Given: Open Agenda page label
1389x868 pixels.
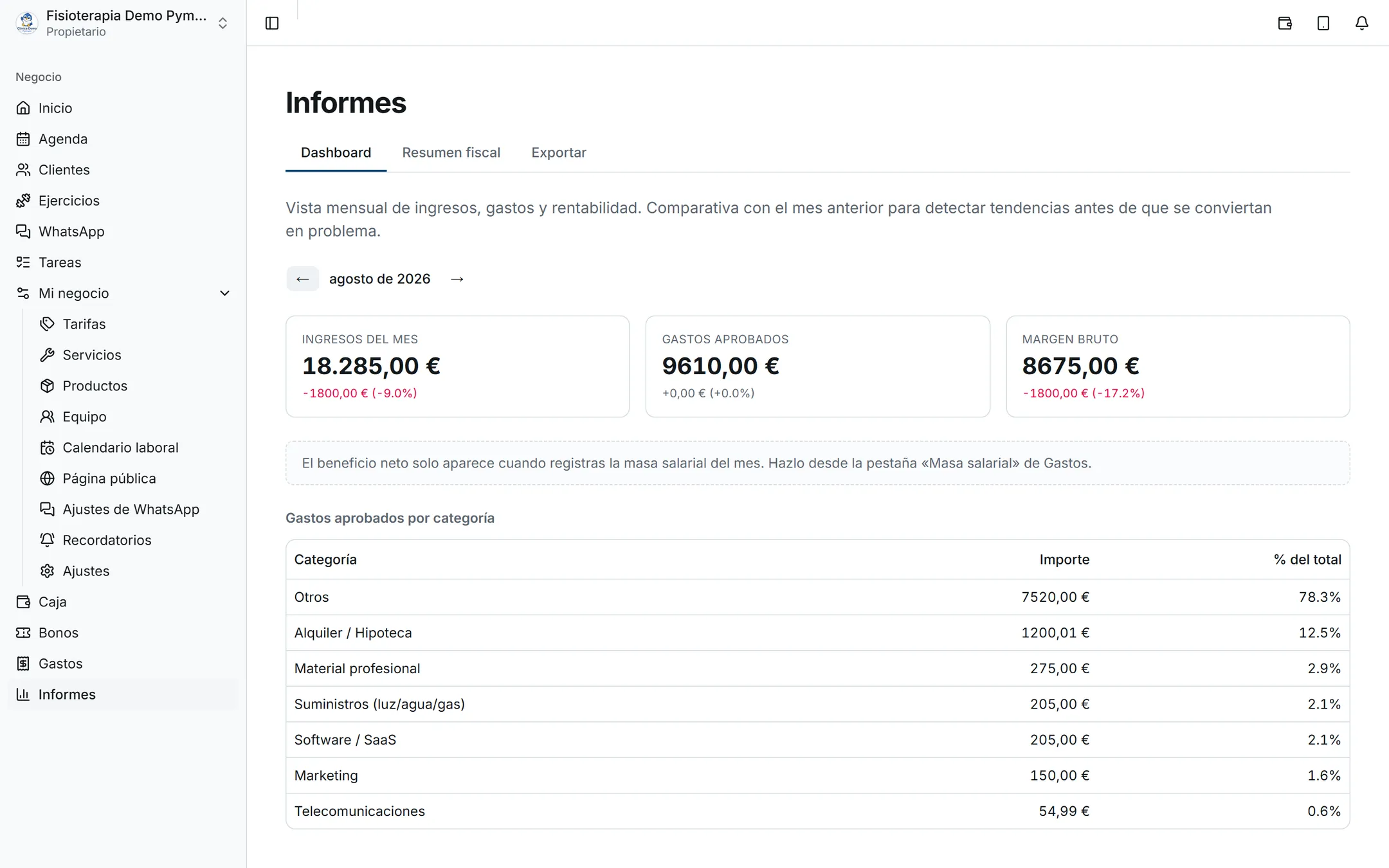Looking at the screenshot, I should pos(63,139).
